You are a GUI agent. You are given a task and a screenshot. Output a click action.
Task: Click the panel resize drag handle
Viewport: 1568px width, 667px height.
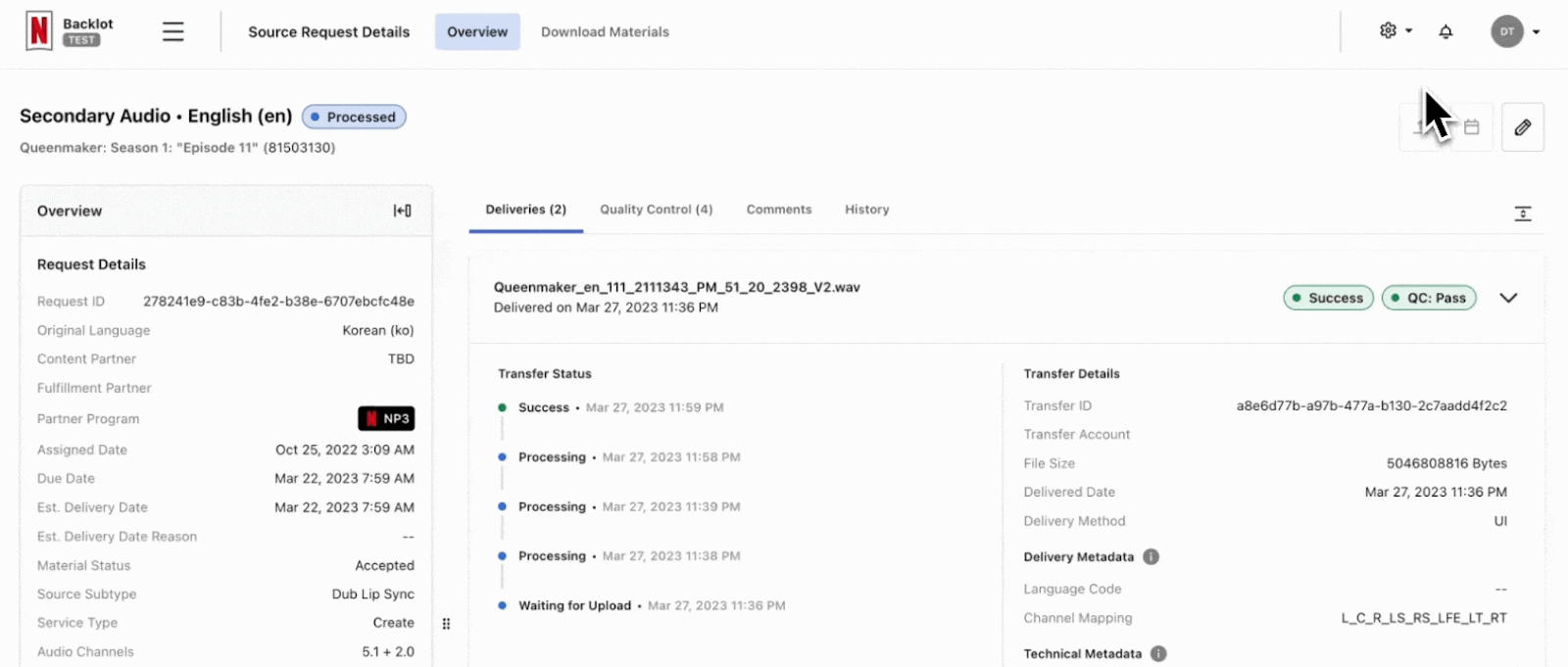(x=446, y=624)
